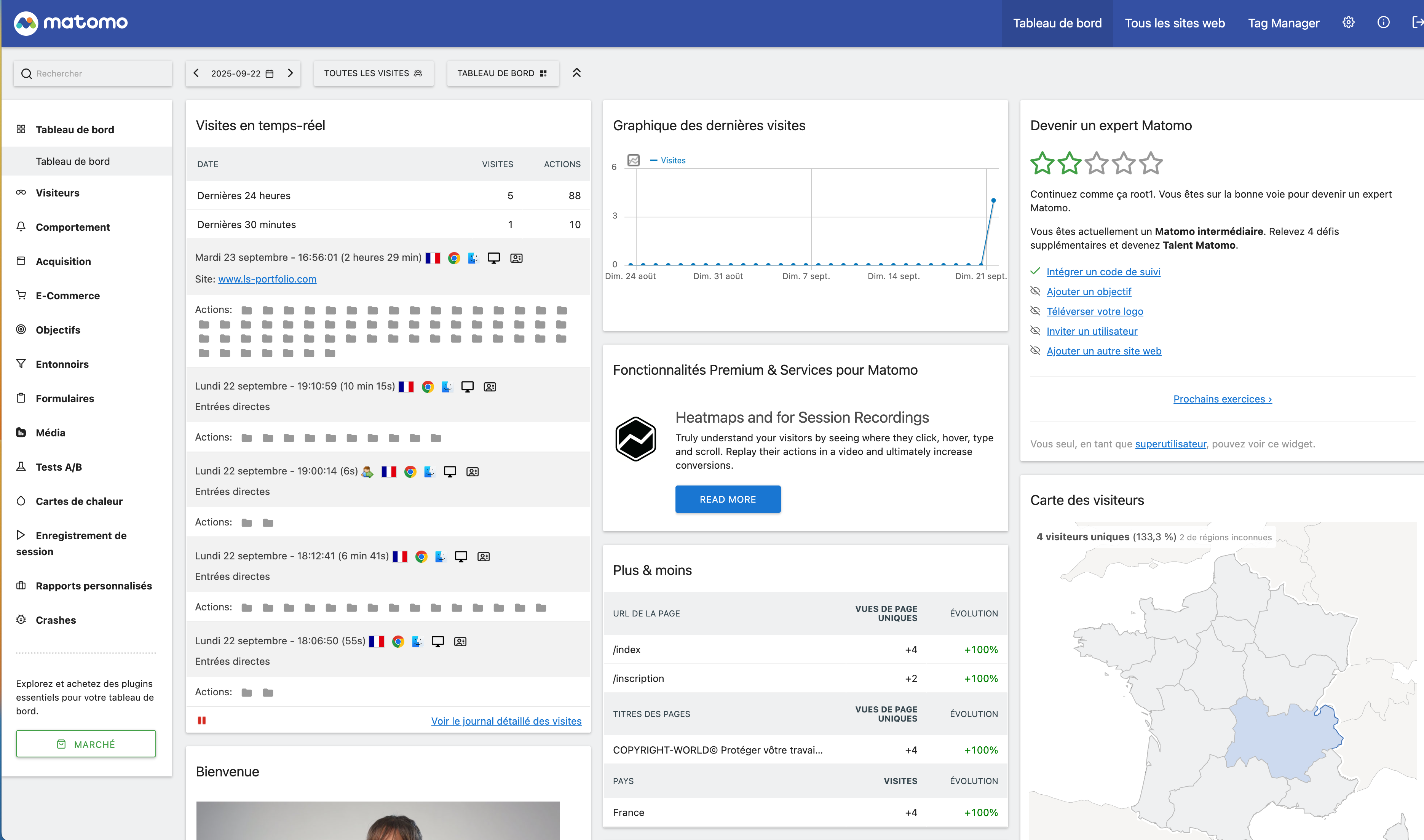Click the Mac OS icon on the 16:56:01 visit
This screenshot has width=1424, height=840.
click(473, 258)
